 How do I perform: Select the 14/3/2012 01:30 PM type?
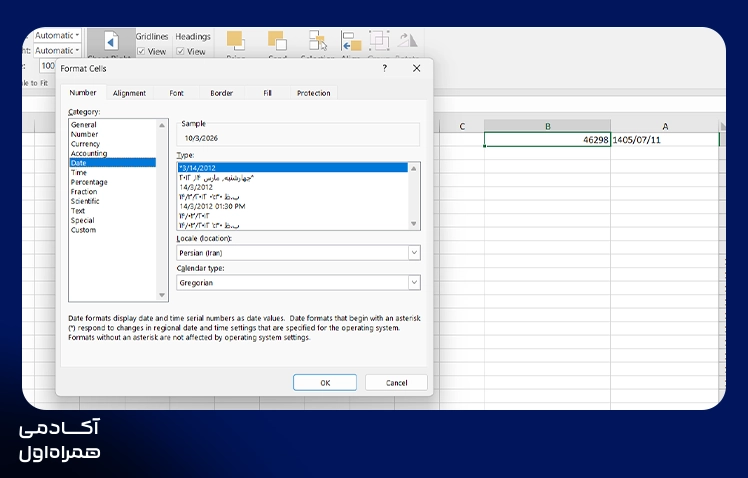pos(293,206)
